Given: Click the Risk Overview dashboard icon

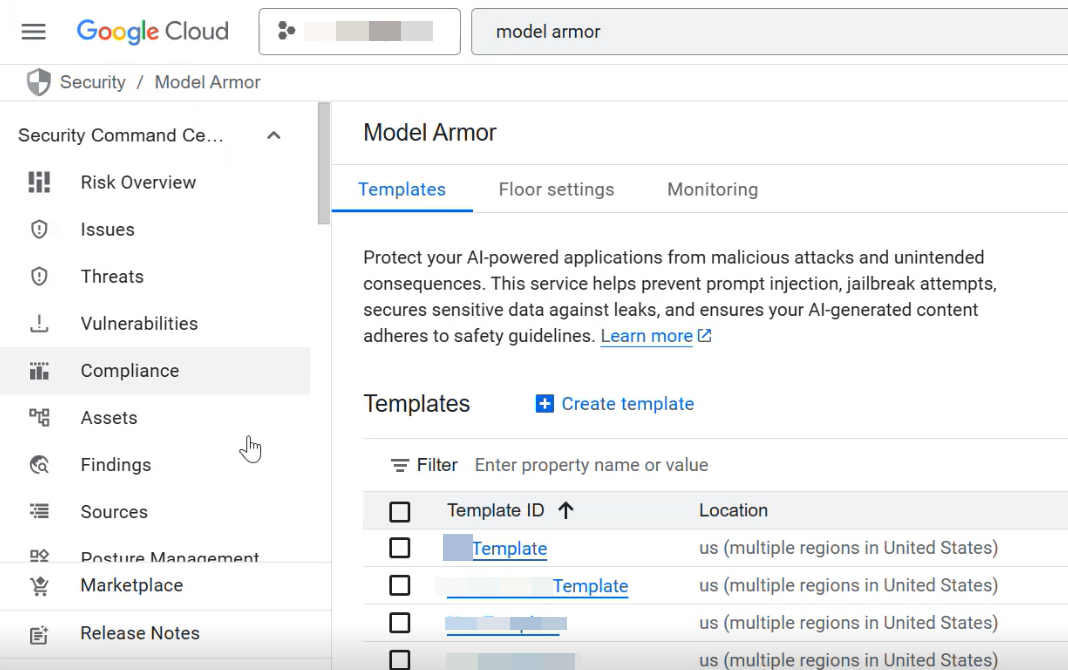Looking at the screenshot, I should [39, 182].
